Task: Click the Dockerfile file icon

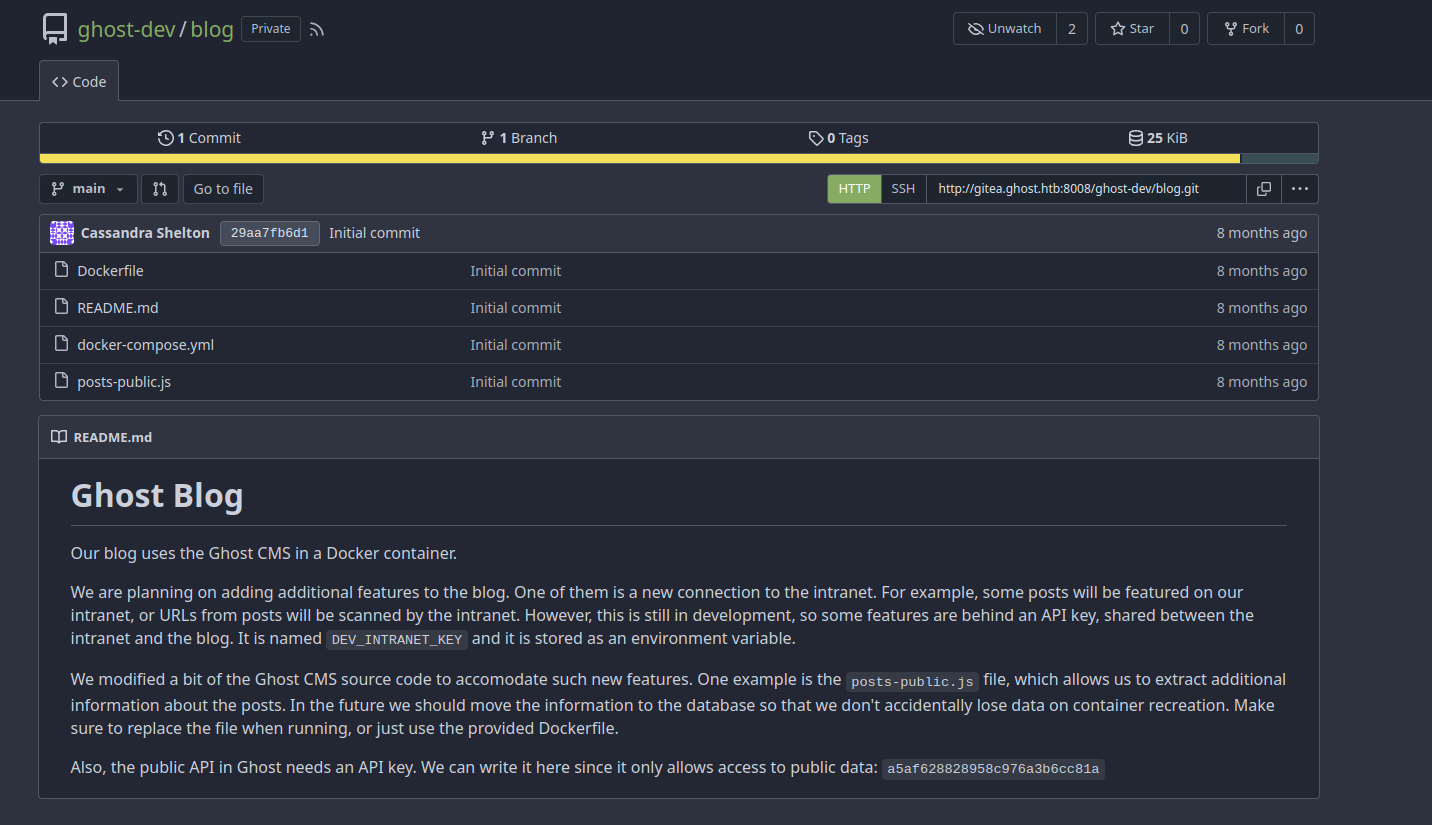Action: click(61, 270)
